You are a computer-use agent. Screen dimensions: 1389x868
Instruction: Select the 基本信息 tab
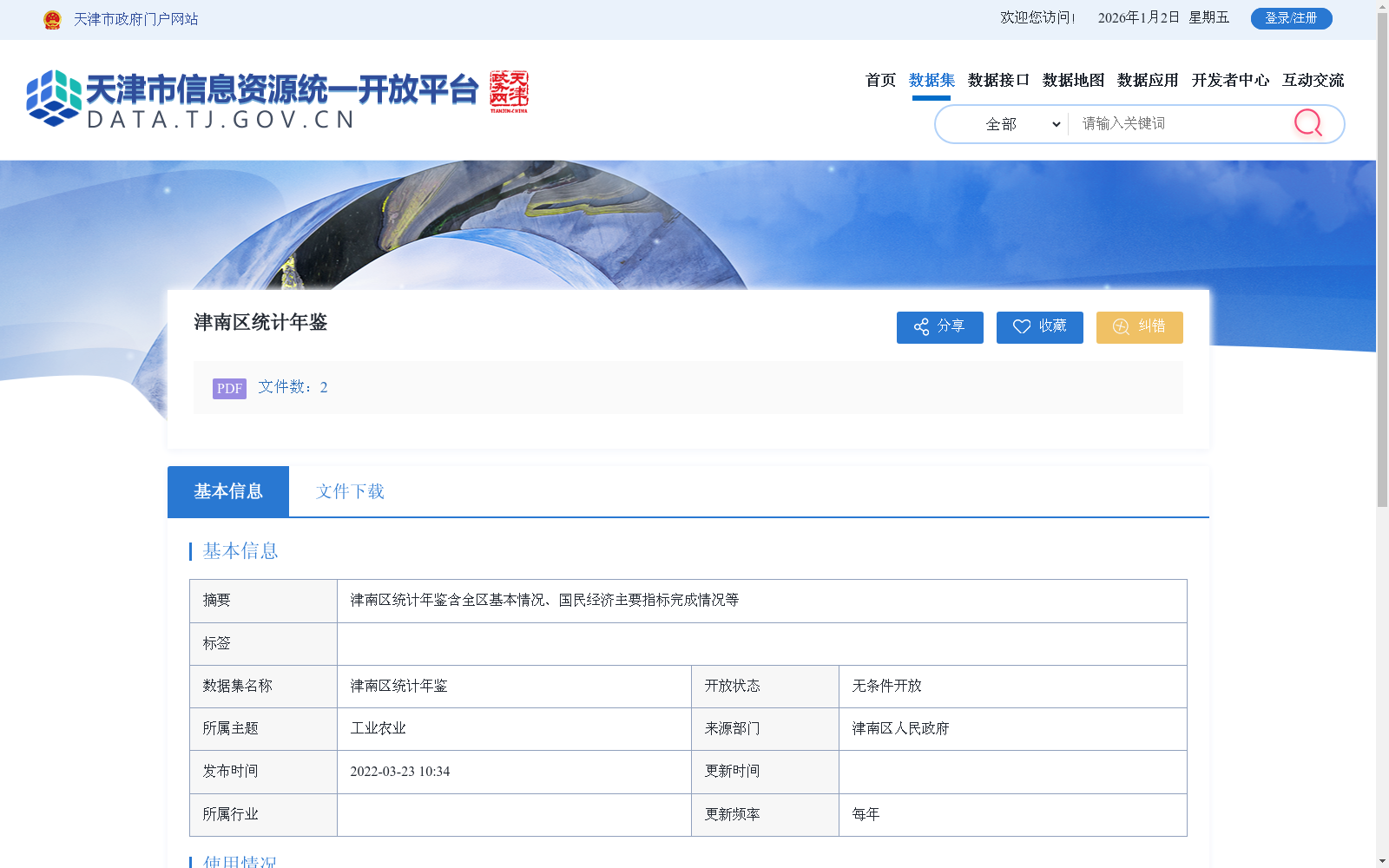pos(227,491)
